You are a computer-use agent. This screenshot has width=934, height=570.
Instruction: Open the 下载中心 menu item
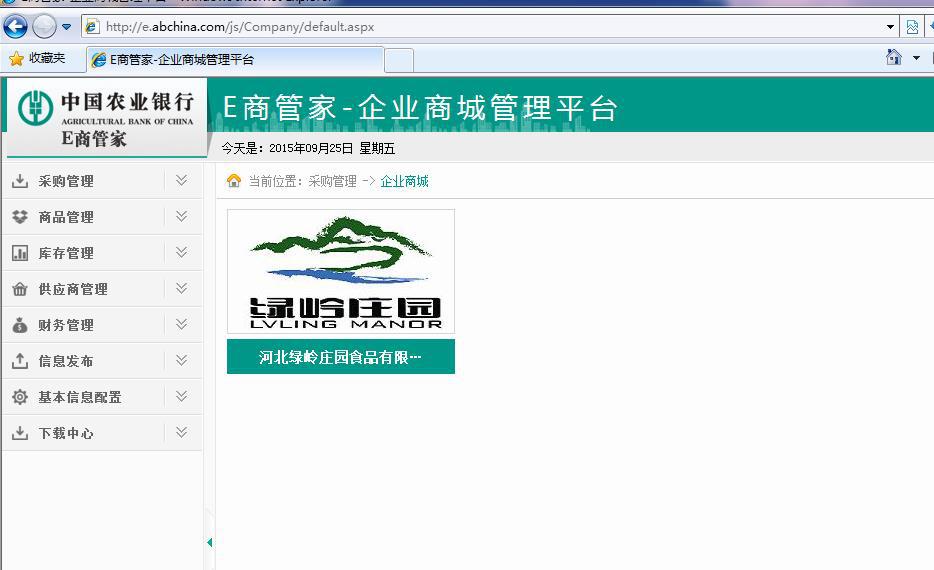tap(66, 433)
